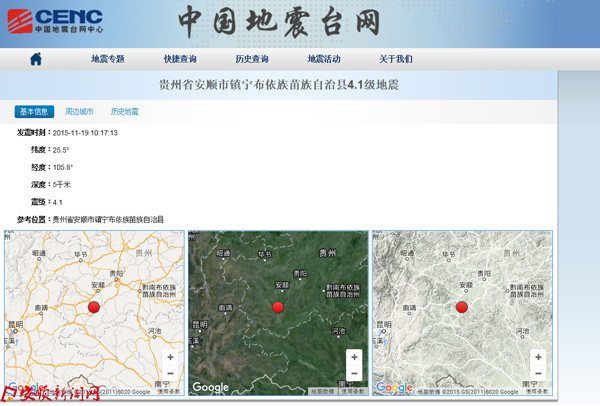Zoom out on the road map
Image resolution: width=600 pixels, height=406 pixels.
[x=170, y=374]
